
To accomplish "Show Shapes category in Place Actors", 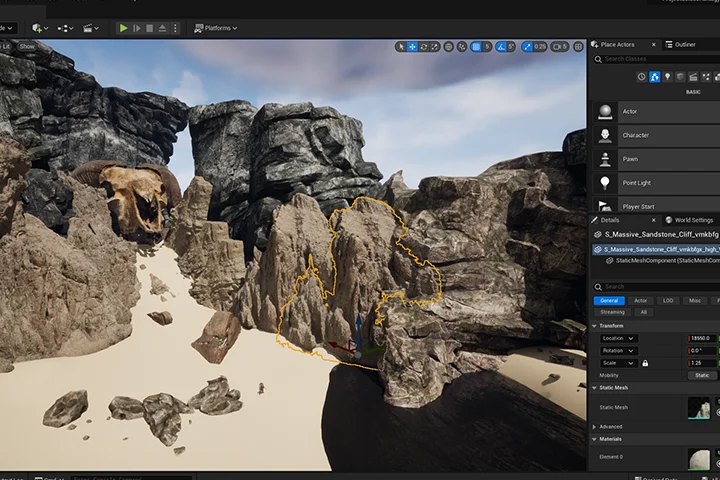I will [x=680, y=77].
